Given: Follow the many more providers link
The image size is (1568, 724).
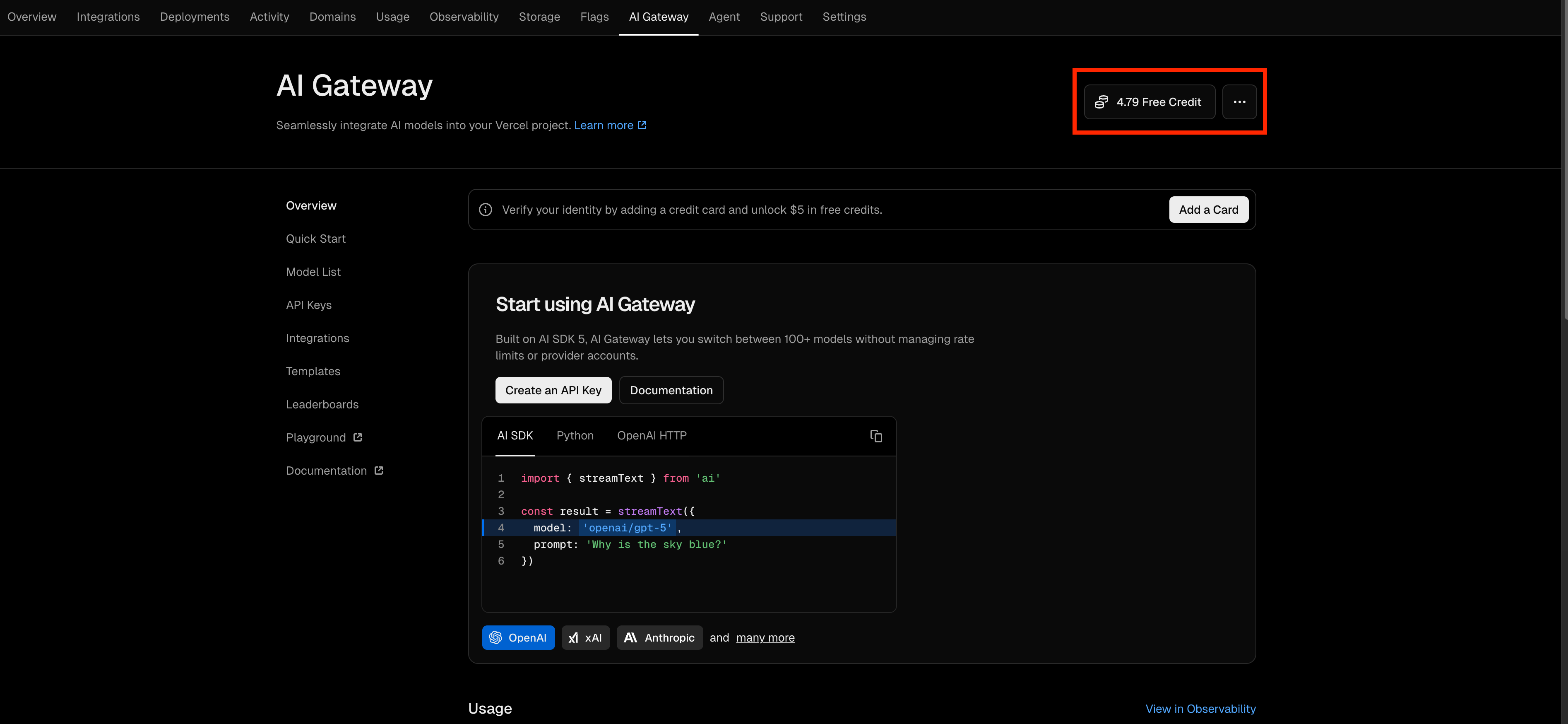Looking at the screenshot, I should (x=765, y=637).
